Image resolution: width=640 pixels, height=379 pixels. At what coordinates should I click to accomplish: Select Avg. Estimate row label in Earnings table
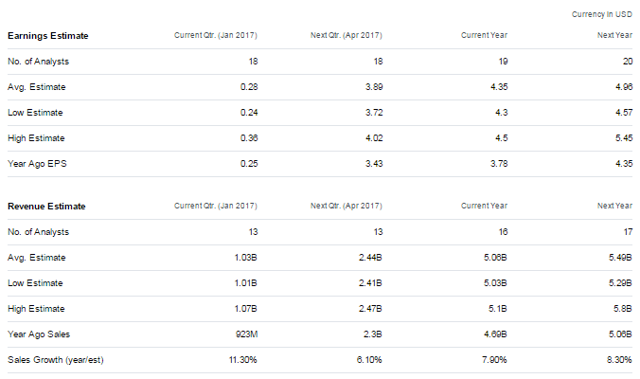(36, 87)
